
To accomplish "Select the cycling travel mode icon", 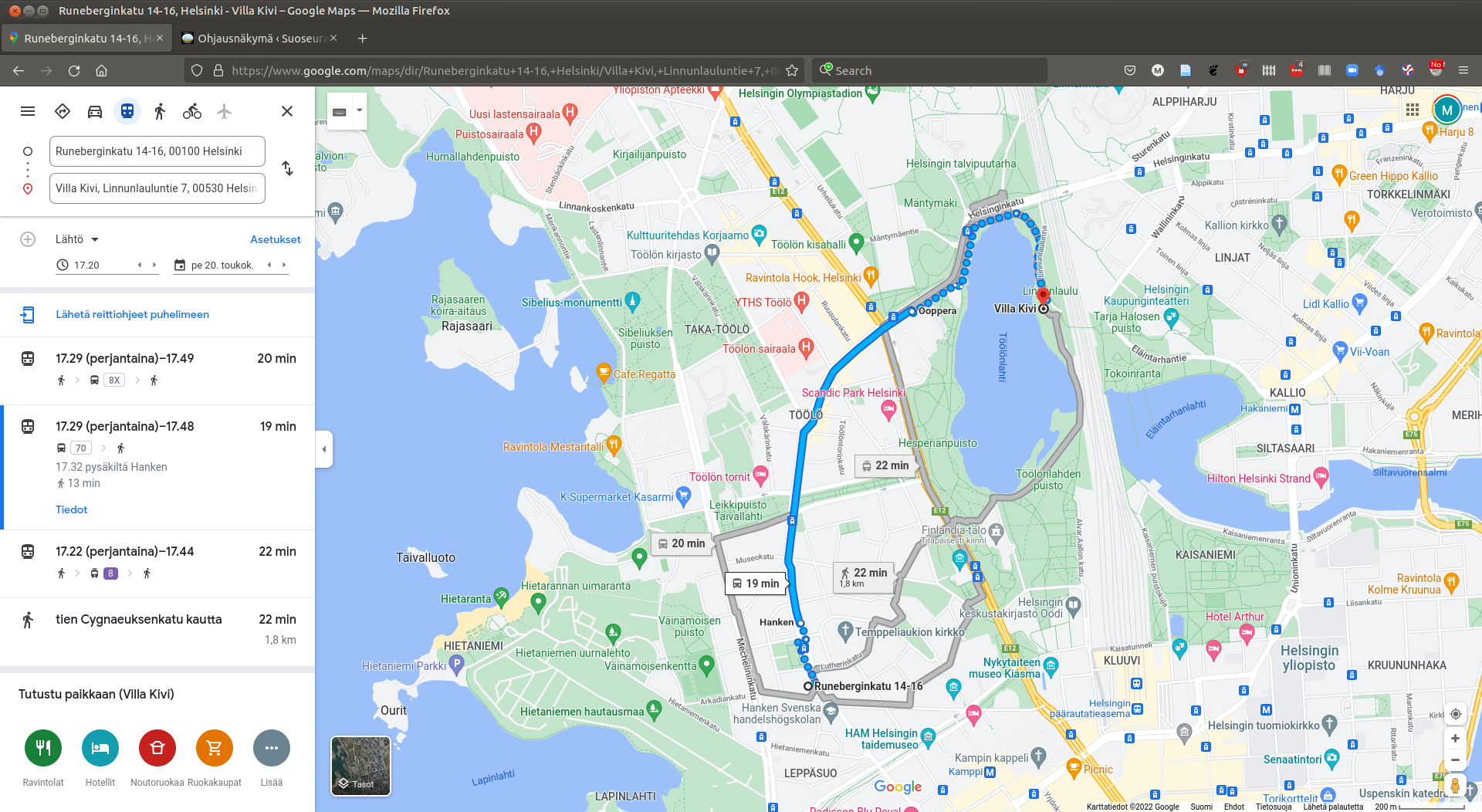I will point(192,112).
